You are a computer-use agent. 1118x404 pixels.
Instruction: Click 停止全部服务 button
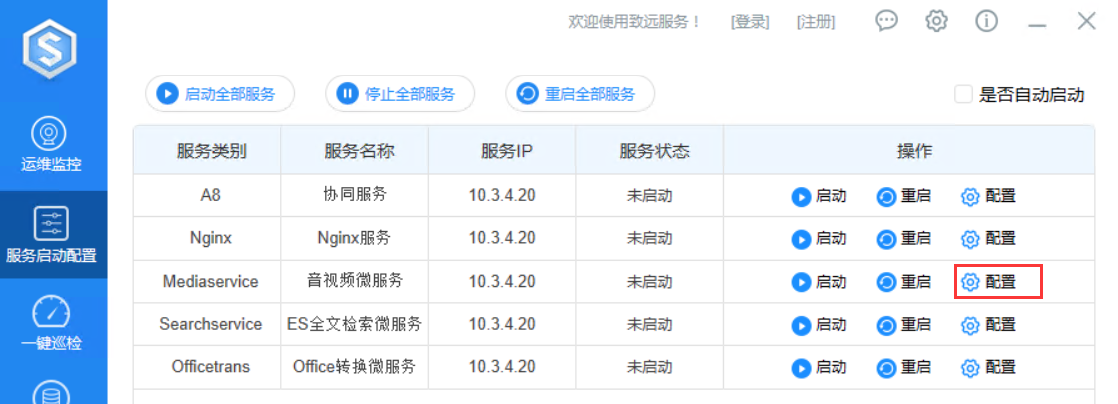click(400, 94)
